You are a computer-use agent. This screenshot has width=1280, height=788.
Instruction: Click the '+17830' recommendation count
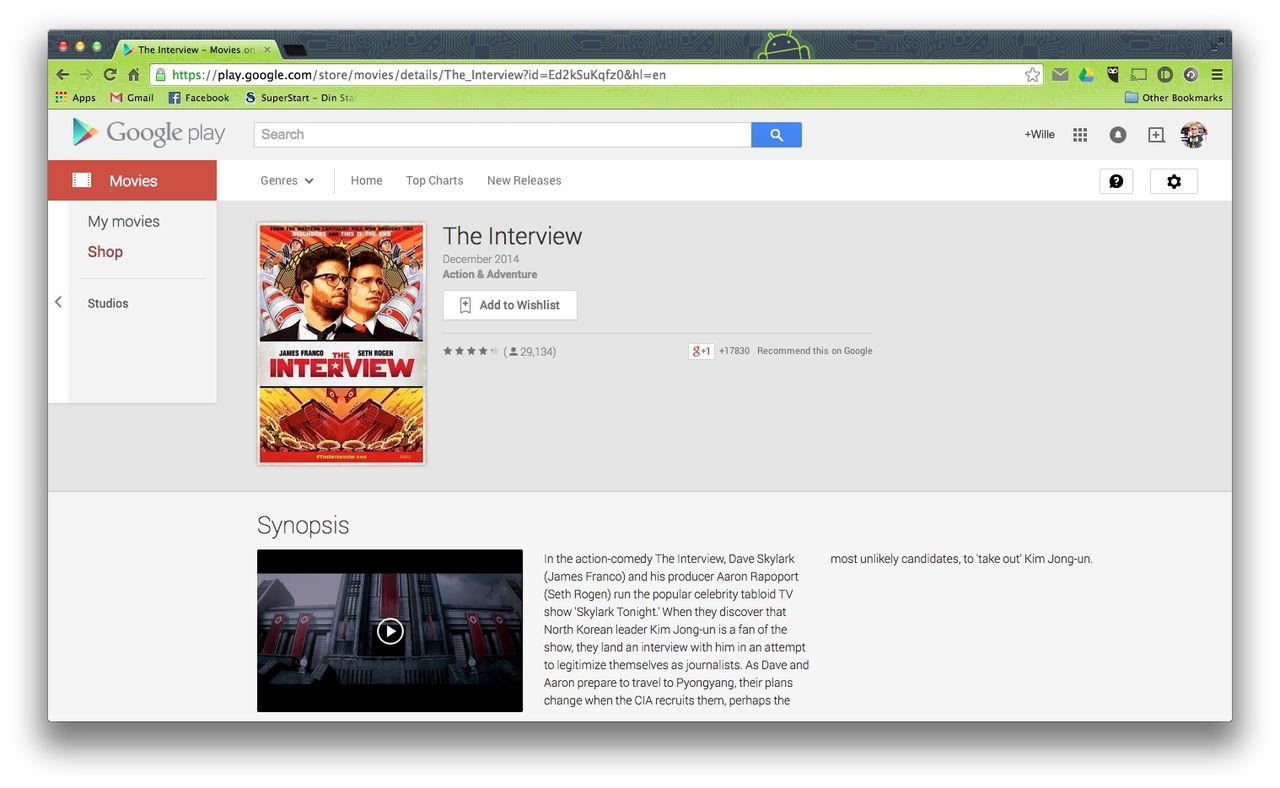coord(734,351)
